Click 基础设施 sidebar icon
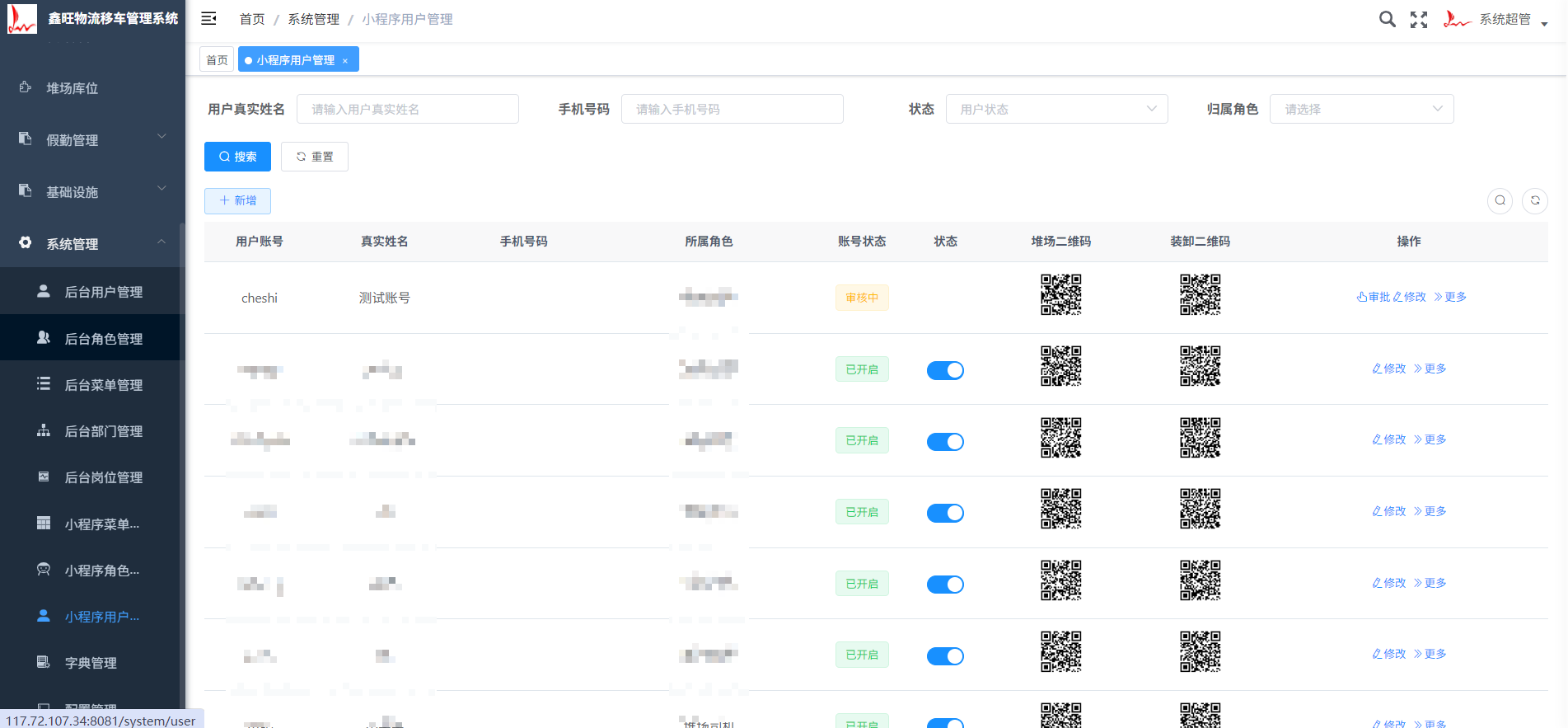This screenshot has height=728, width=1568. (26, 191)
